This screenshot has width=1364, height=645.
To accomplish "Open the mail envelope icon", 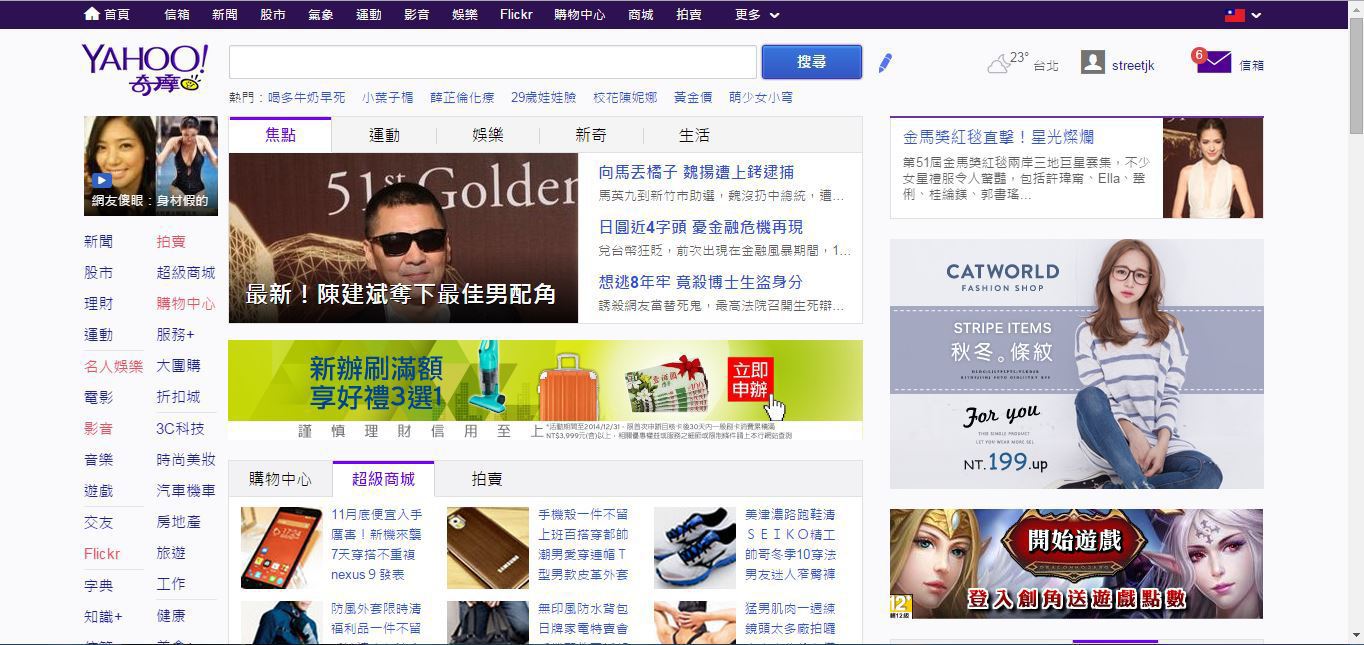I will click(1213, 63).
